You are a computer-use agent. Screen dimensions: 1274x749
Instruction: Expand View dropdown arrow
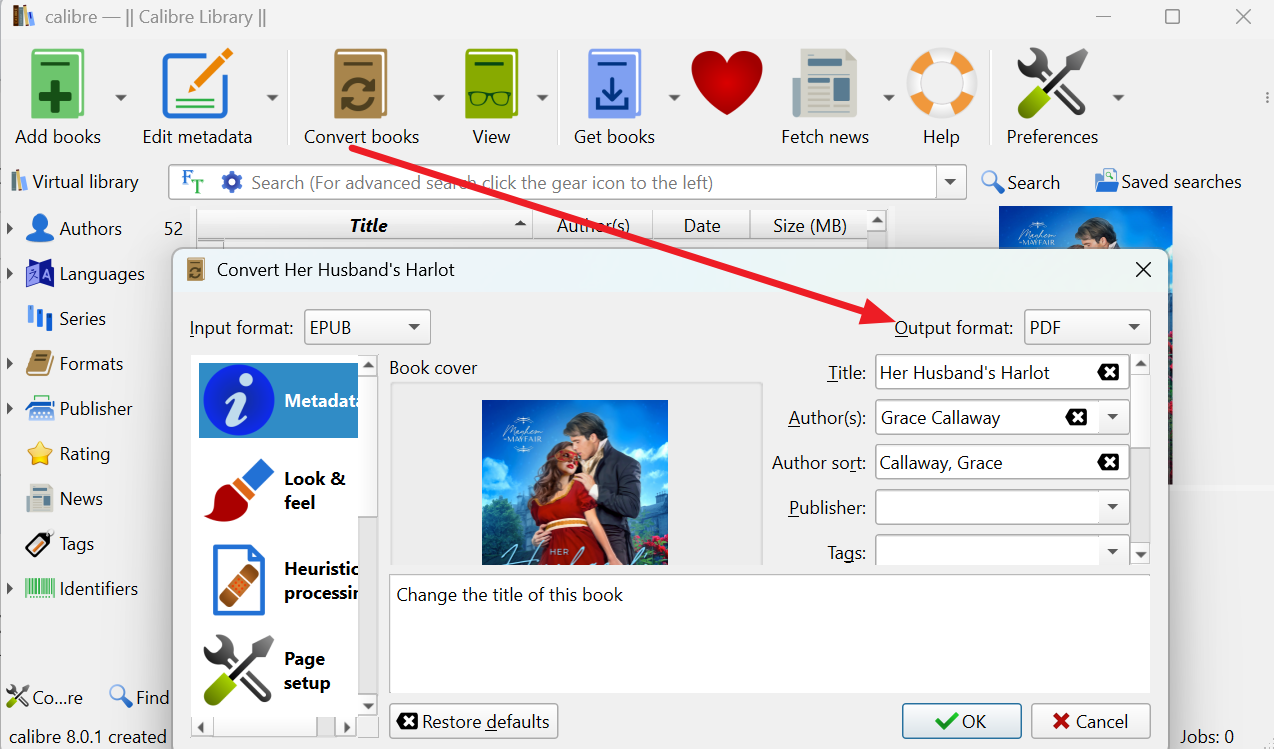(x=542, y=97)
